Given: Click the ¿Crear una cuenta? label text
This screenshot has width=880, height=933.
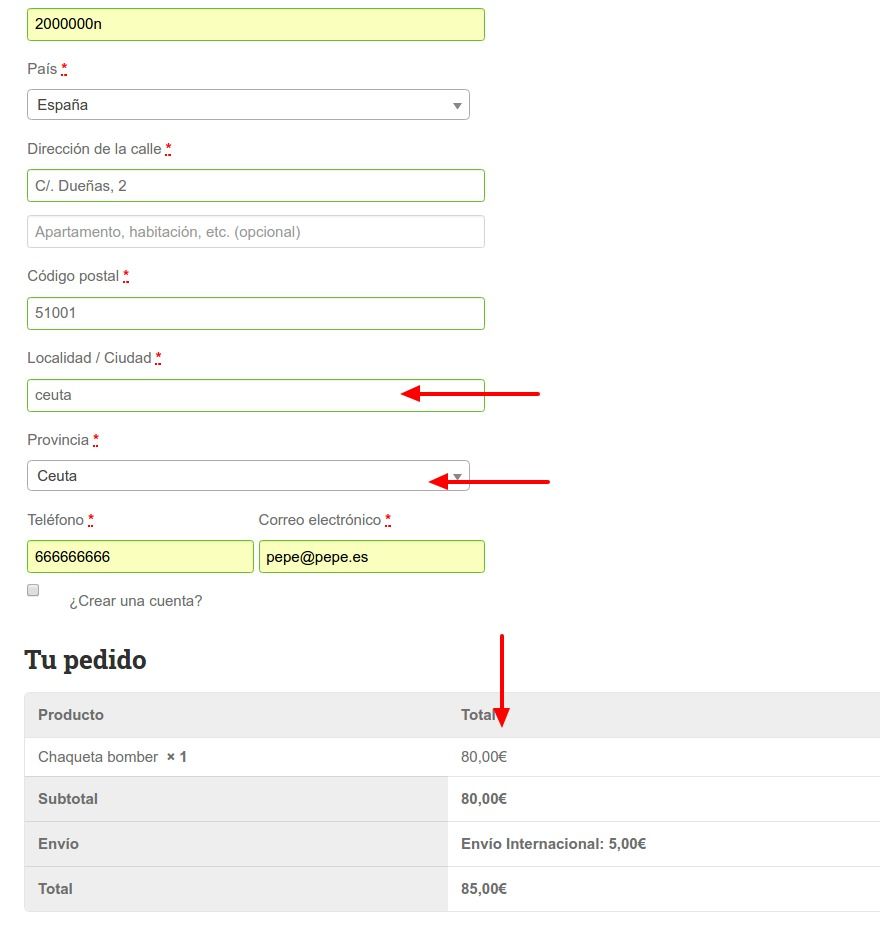Looking at the screenshot, I should (136, 601).
